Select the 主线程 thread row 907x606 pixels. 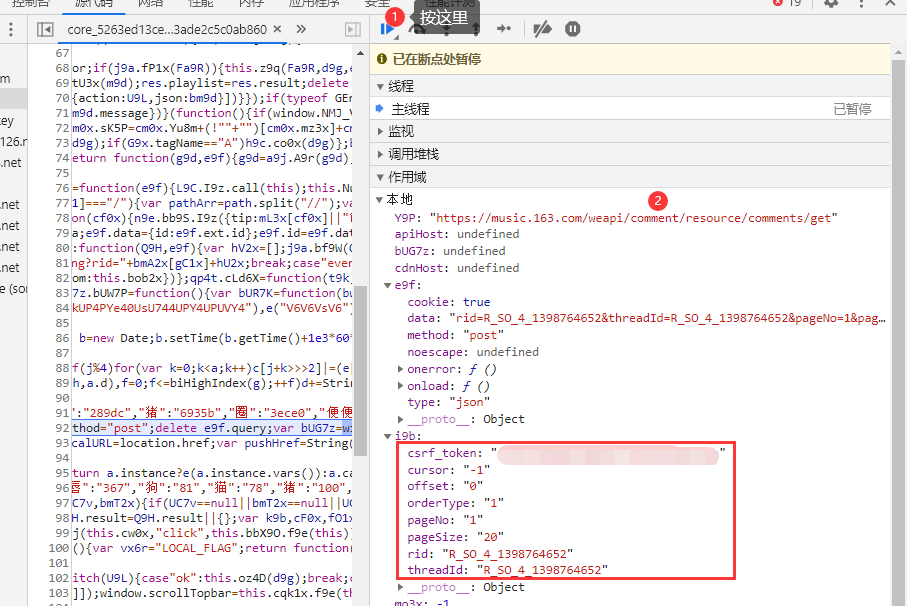pyautogui.click(x=410, y=109)
